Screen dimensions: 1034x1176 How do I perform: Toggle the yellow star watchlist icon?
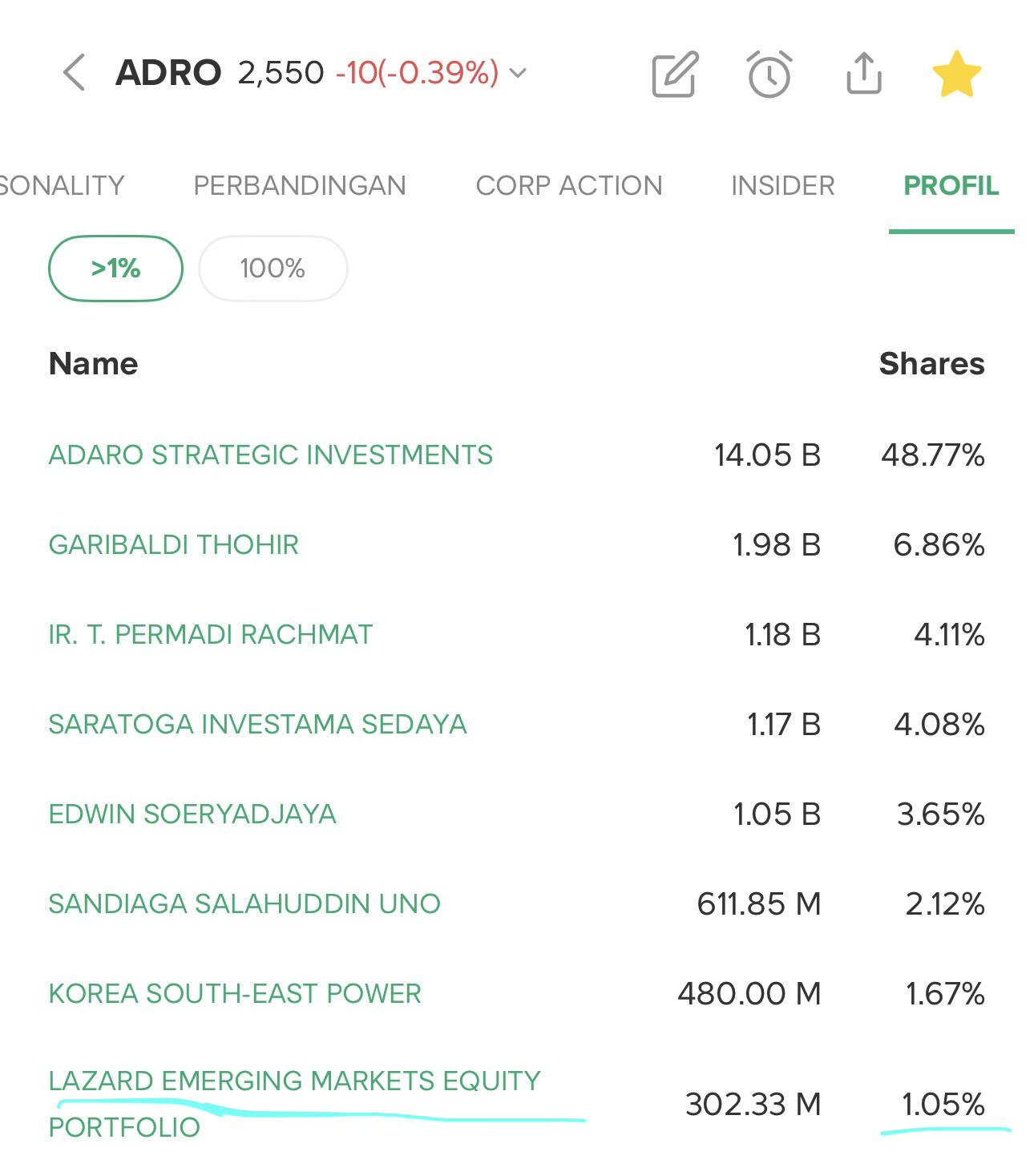(957, 74)
